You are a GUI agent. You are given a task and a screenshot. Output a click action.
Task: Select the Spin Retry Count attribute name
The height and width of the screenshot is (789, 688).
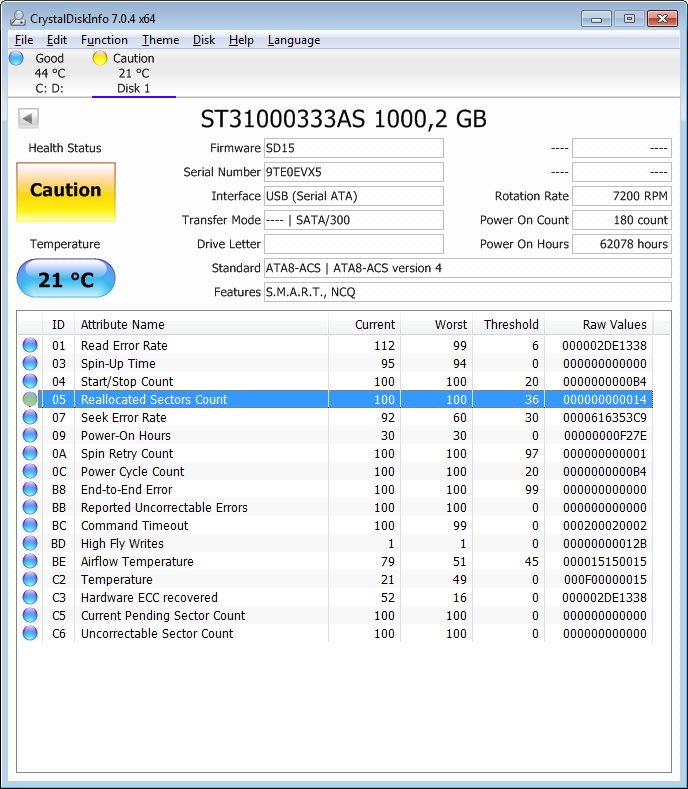click(127, 454)
